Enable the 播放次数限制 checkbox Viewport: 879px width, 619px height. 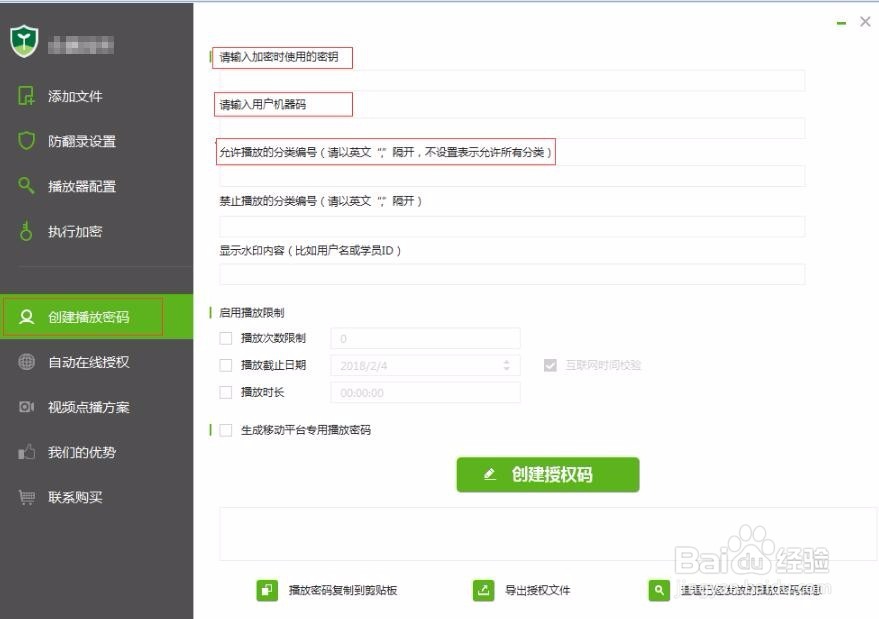[x=226, y=338]
